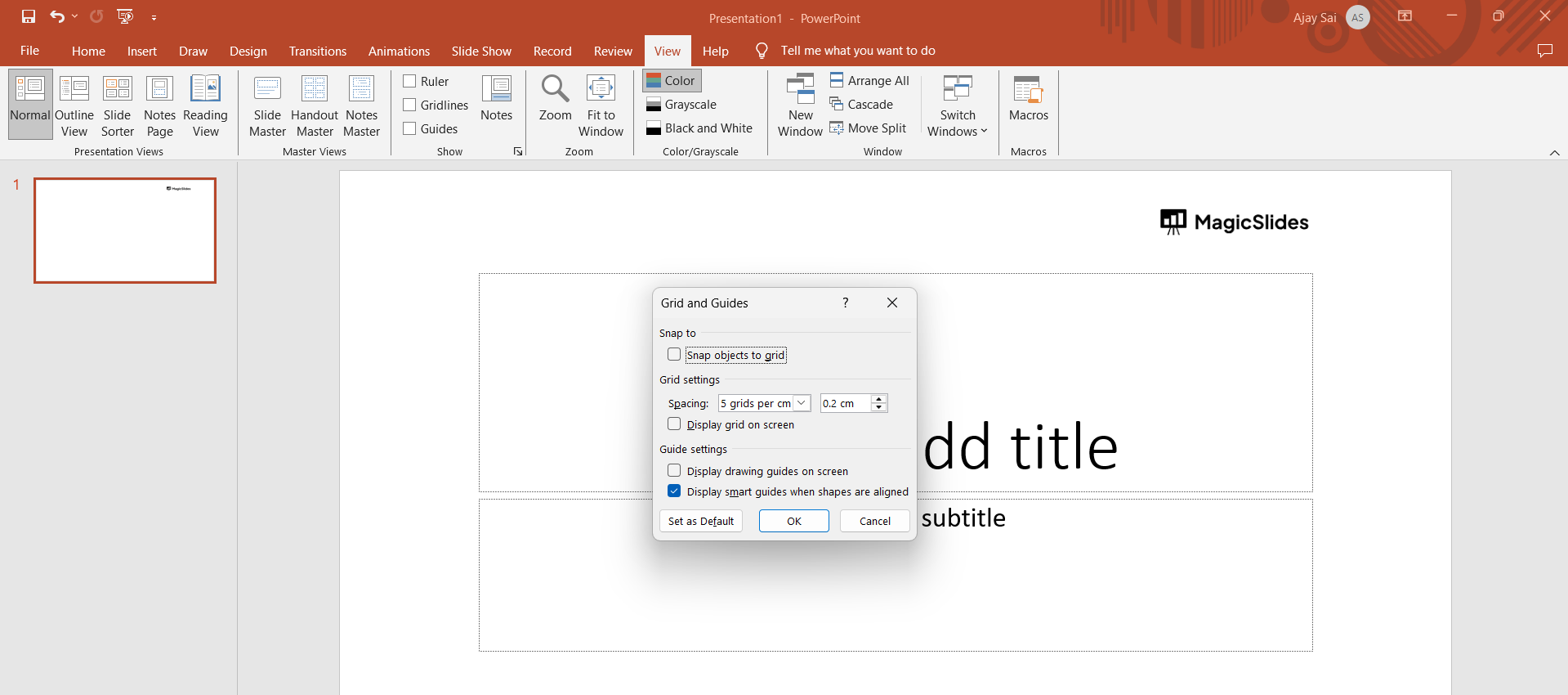This screenshot has height=695, width=1568.
Task: Open the Slide Master view
Action: pos(267,105)
